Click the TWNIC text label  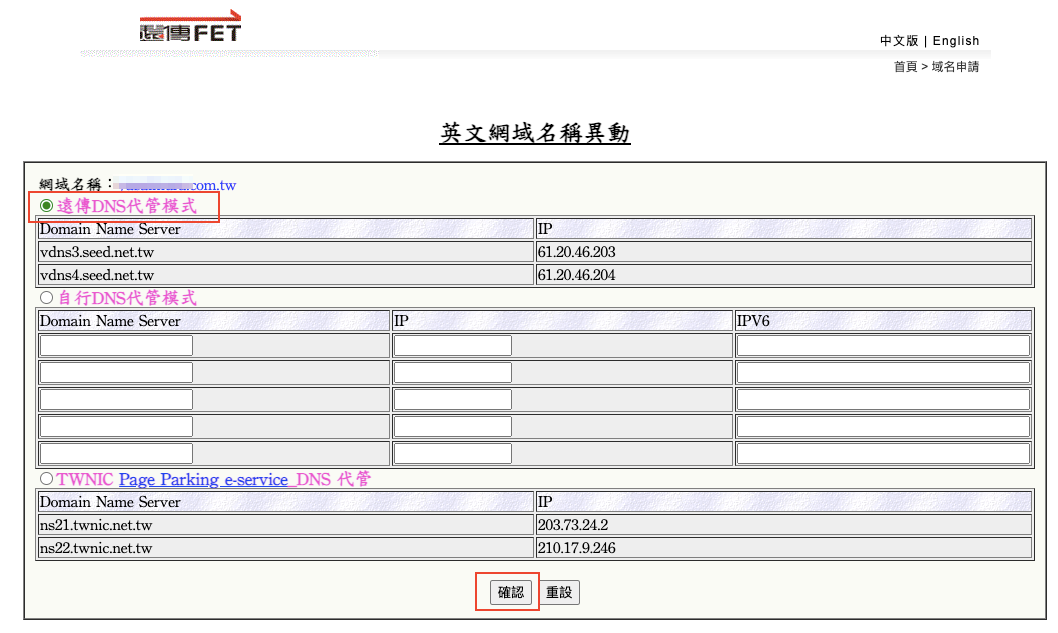[85, 480]
